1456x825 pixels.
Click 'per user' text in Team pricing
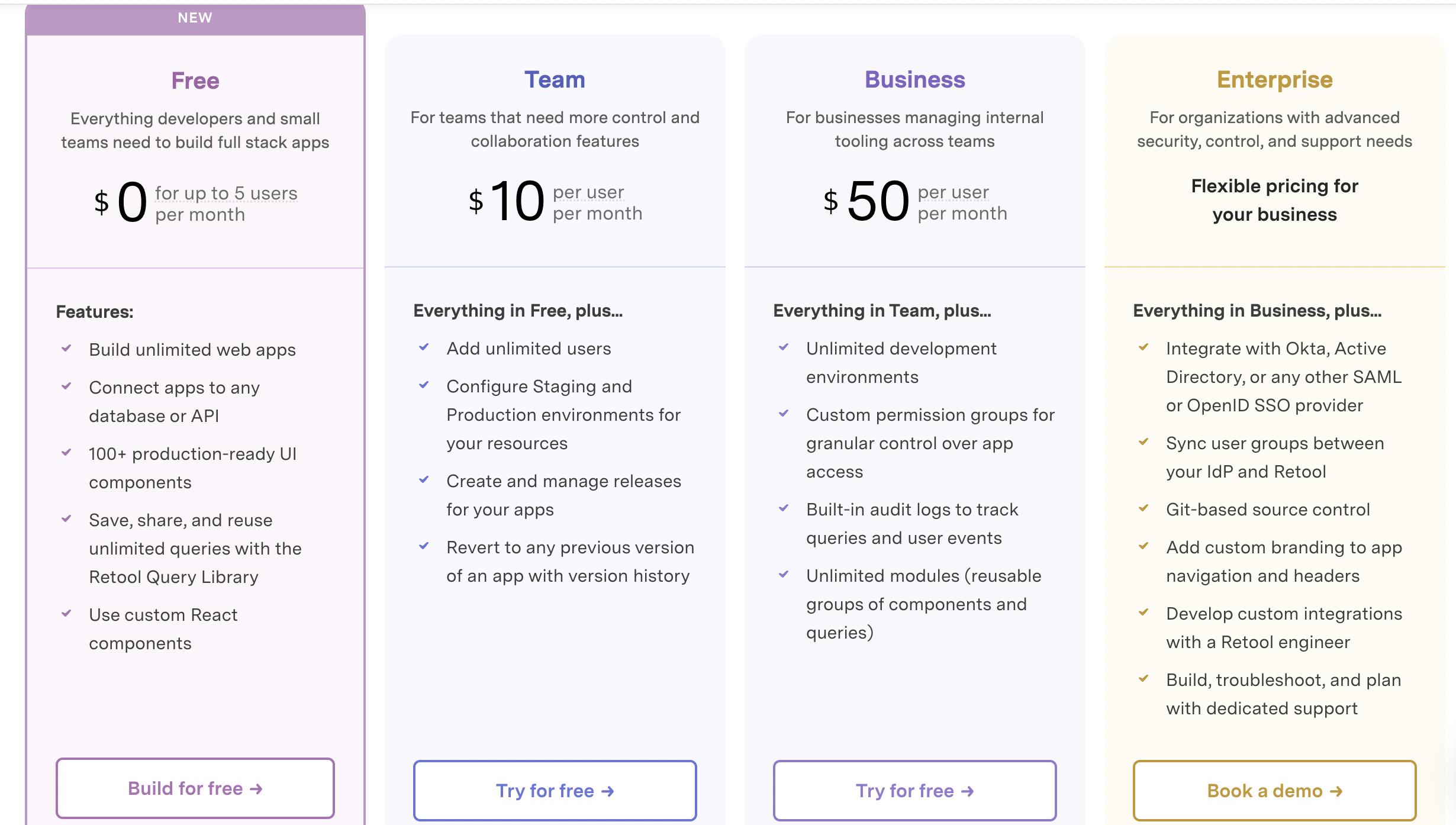[x=588, y=192]
